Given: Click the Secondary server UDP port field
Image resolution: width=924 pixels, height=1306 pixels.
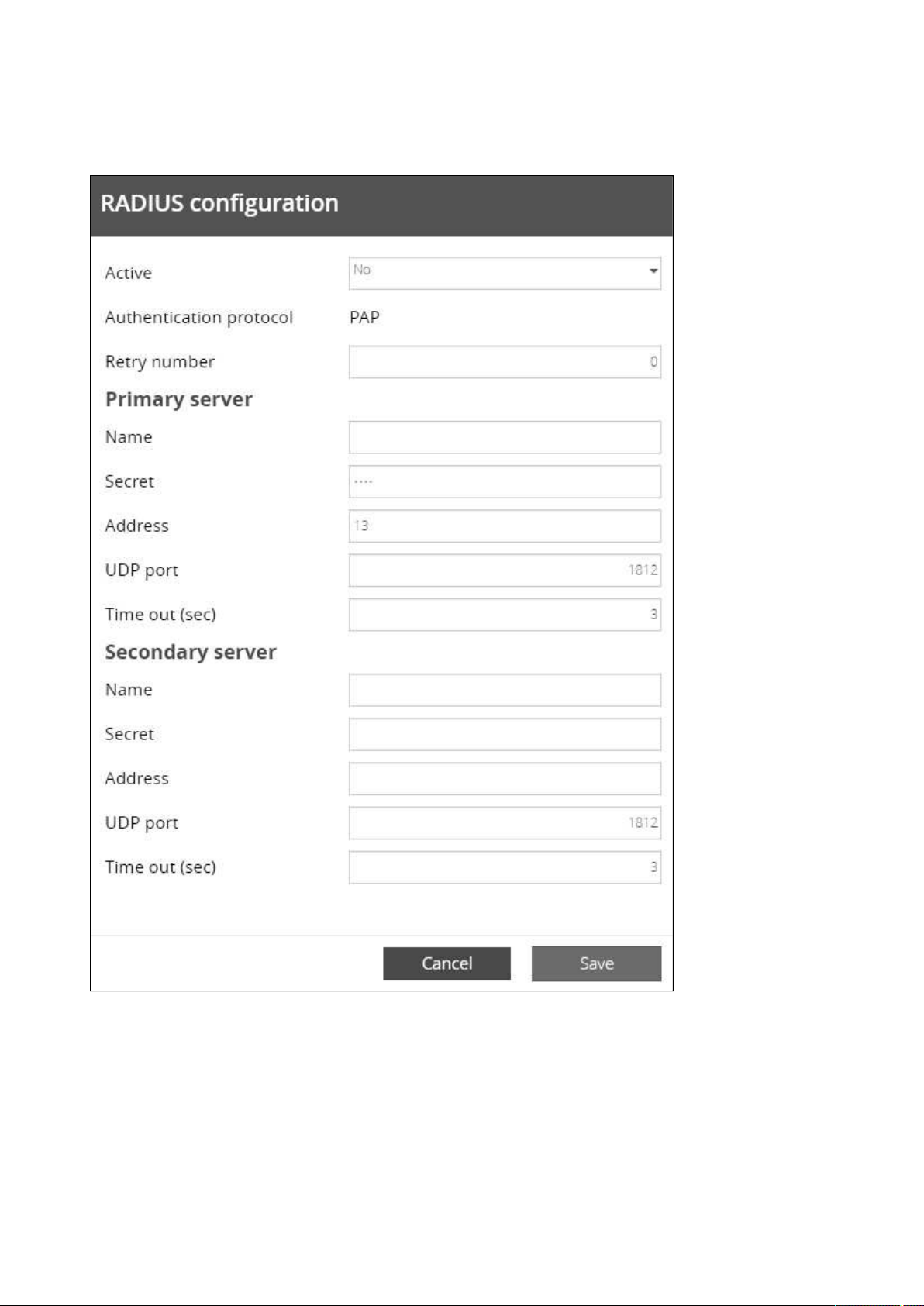Looking at the screenshot, I should pos(505,823).
